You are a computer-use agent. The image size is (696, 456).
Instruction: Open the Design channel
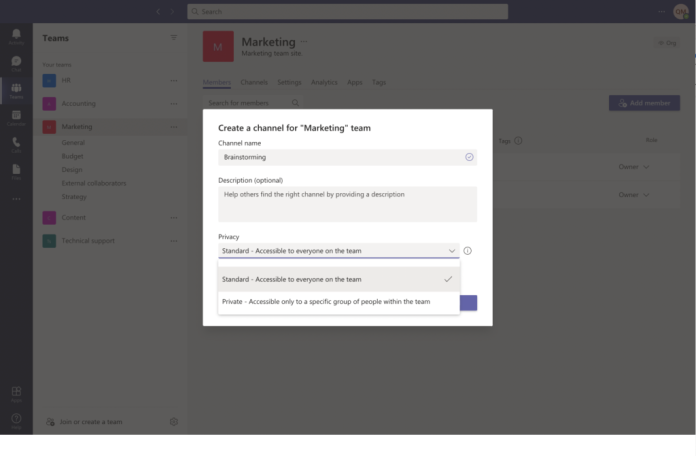72,170
